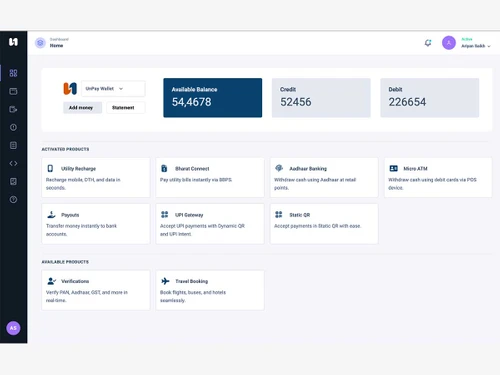Click the ACTIVATED PRODUCTS heading
Image resolution: width=500 pixels, height=375 pixels.
click(65, 149)
